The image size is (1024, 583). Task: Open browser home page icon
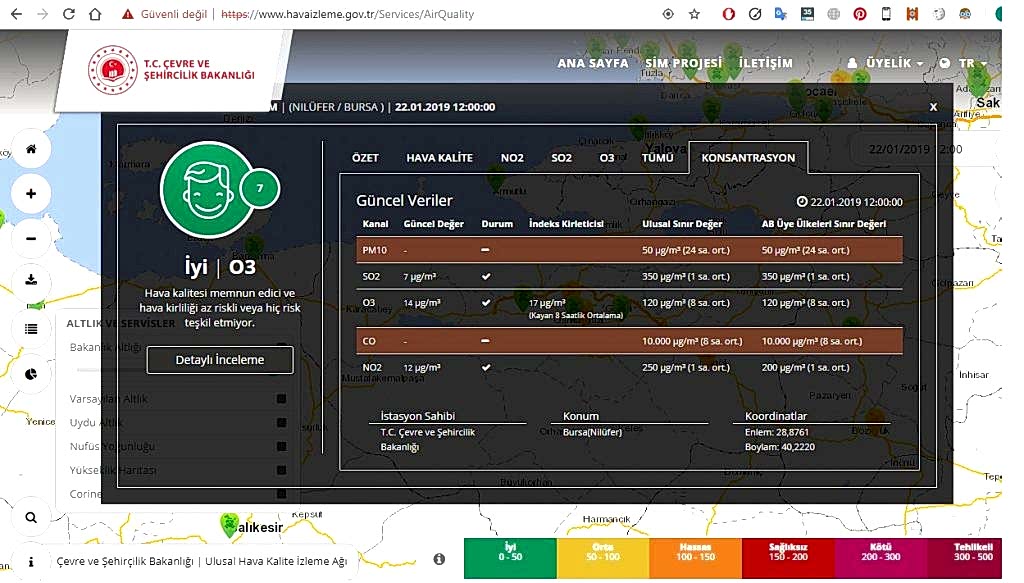pos(95,14)
